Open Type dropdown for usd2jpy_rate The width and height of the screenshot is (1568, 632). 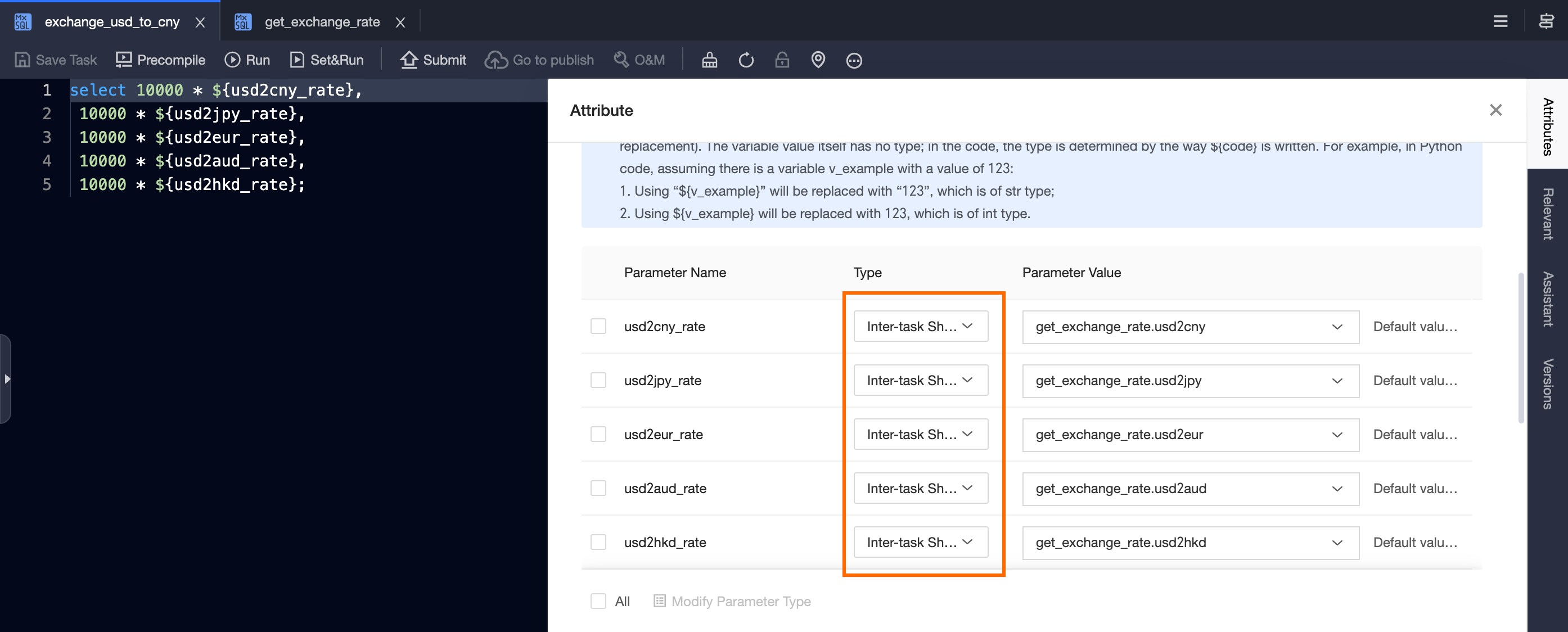pyautogui.click(x=920, y=380)
